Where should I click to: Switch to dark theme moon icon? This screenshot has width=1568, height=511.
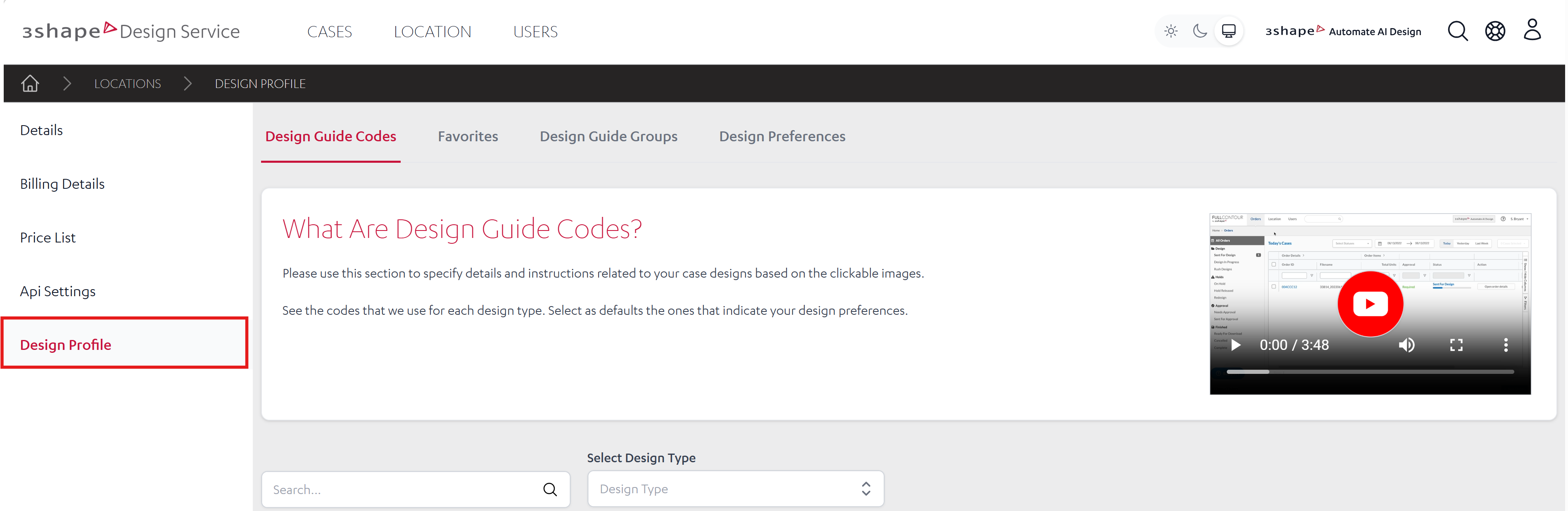point(1200,31)
